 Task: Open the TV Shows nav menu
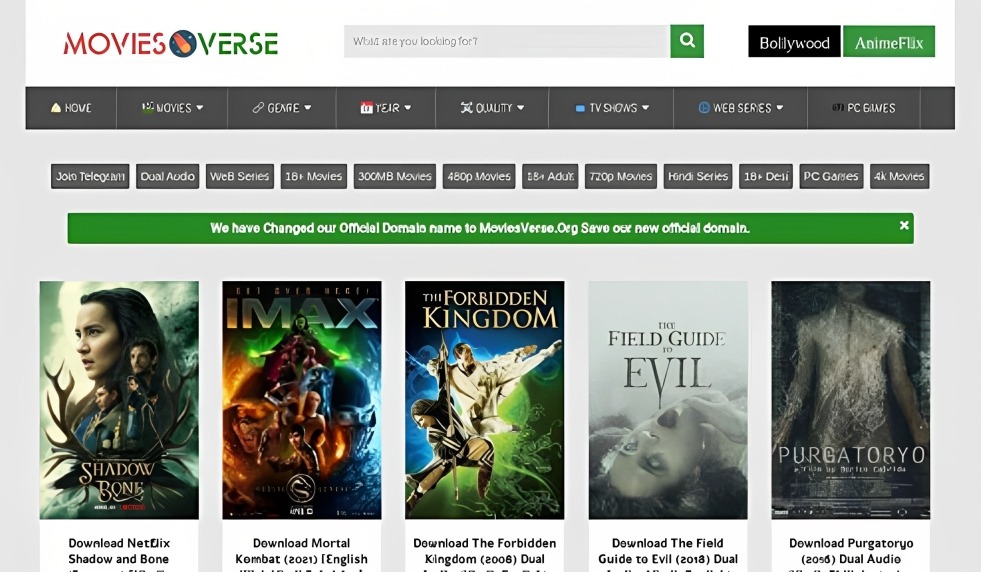pos(611,108)
